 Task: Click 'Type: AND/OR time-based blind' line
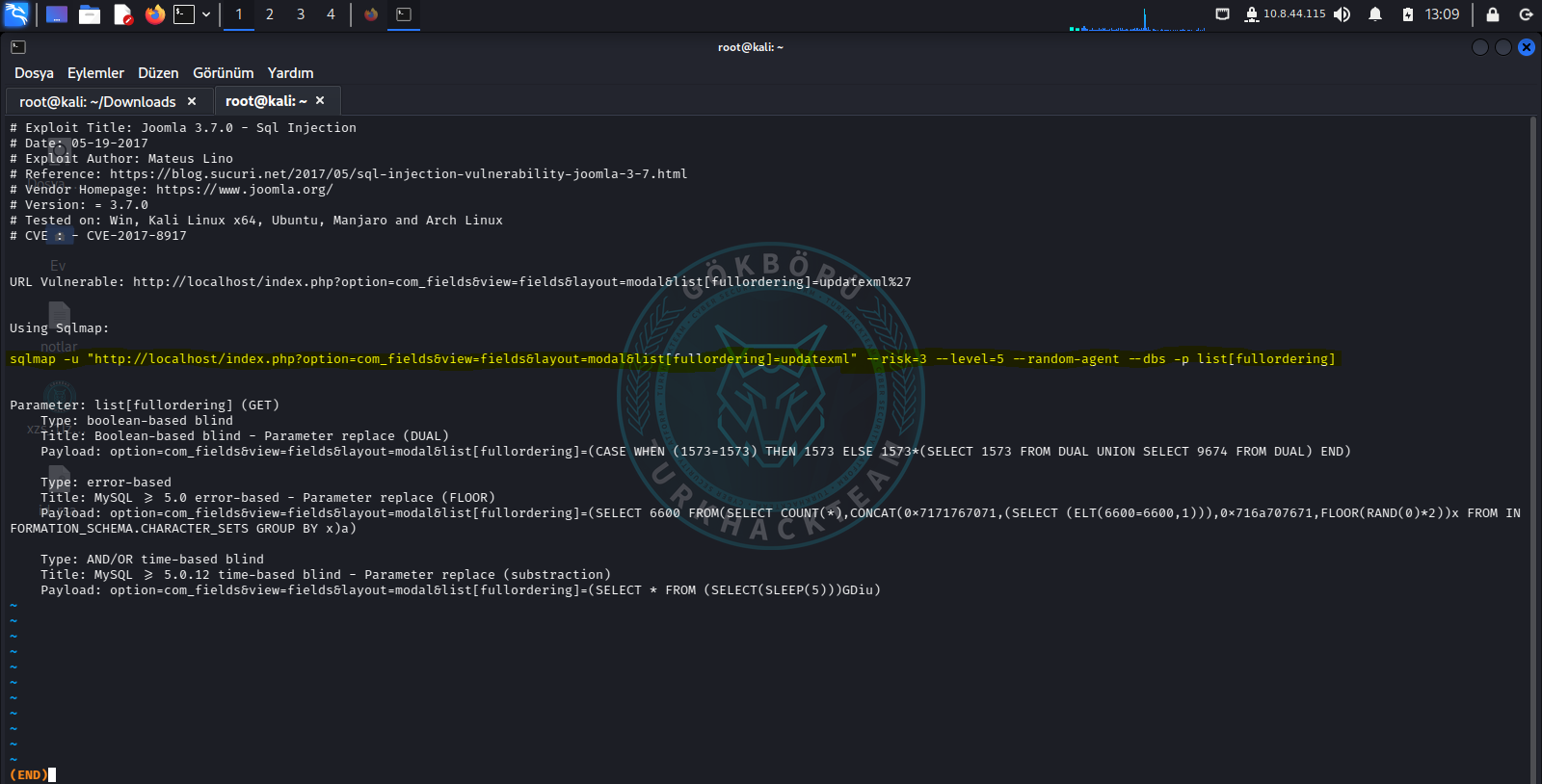[152, 560]
